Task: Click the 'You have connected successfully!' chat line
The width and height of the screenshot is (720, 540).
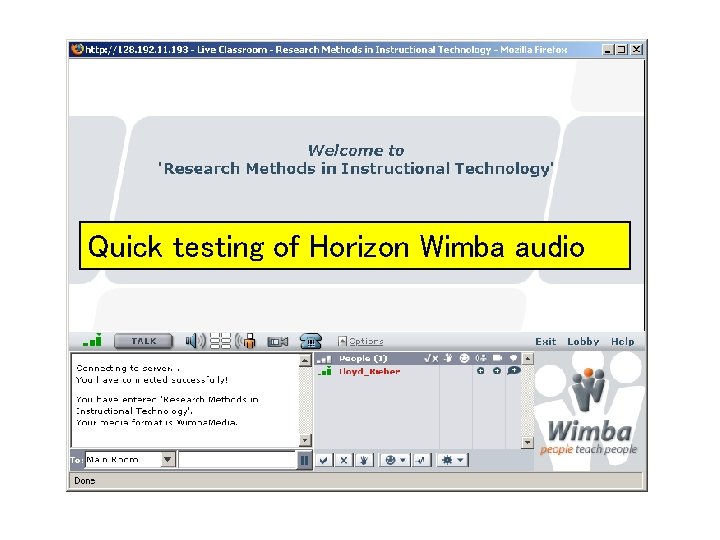Action: point(152,380)
